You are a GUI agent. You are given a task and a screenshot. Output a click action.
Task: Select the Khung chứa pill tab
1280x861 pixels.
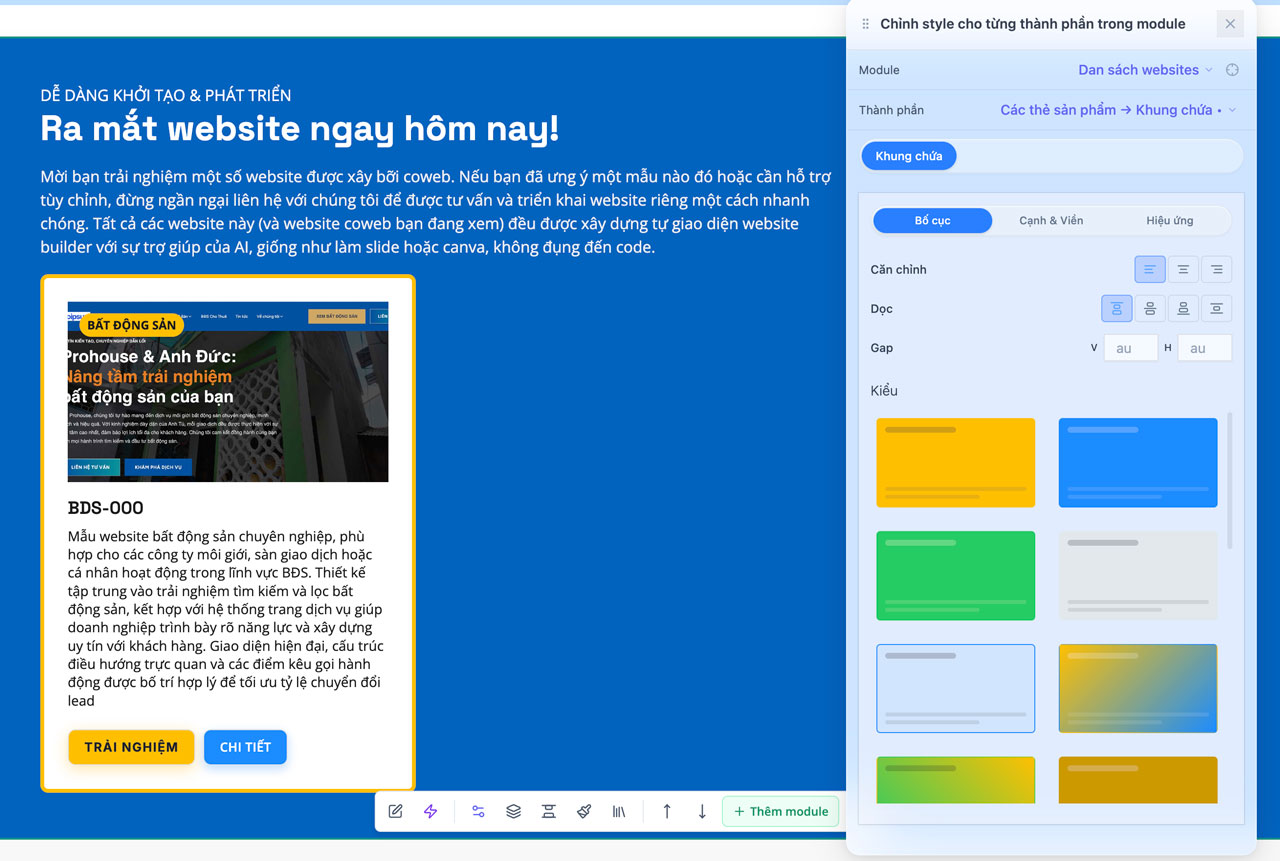(909, 156)
